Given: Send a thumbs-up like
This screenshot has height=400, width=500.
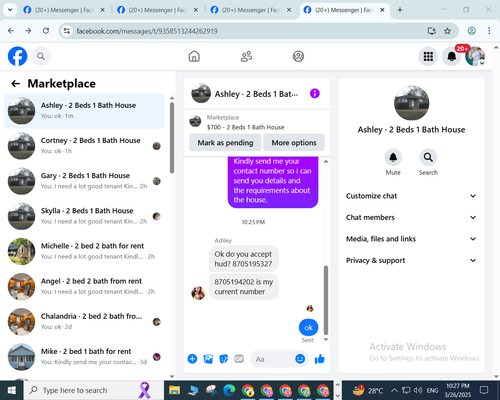Looking at the screenshot, I should pos(320,359).
